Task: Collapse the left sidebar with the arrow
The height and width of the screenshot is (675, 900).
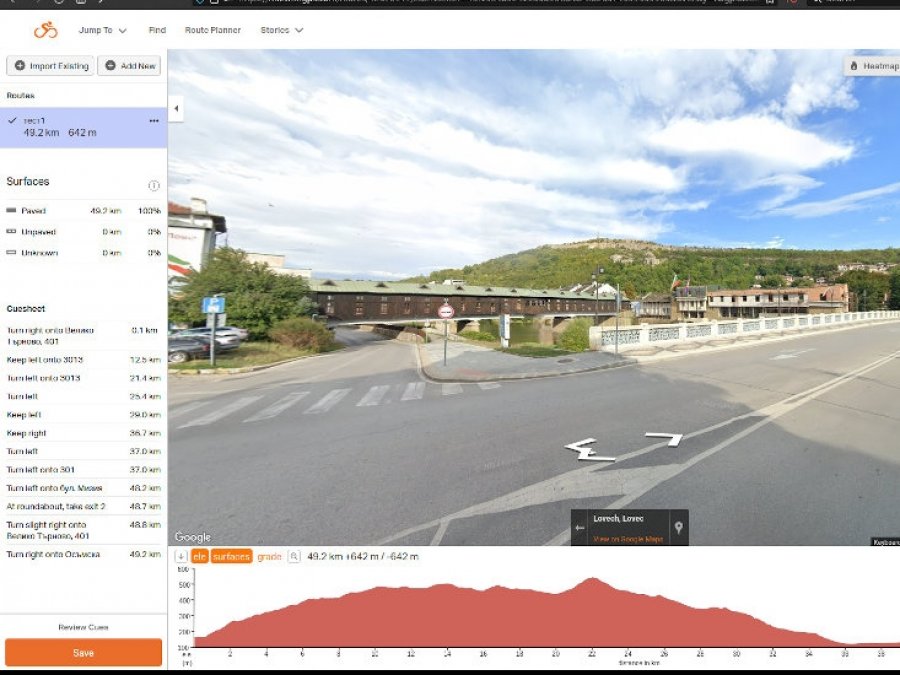Action: (x=176, y=107)
